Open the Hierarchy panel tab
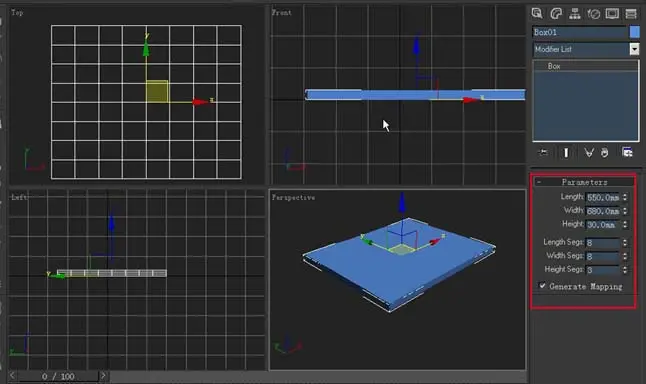This screenshot has width=646, height=384. [574, 13]
